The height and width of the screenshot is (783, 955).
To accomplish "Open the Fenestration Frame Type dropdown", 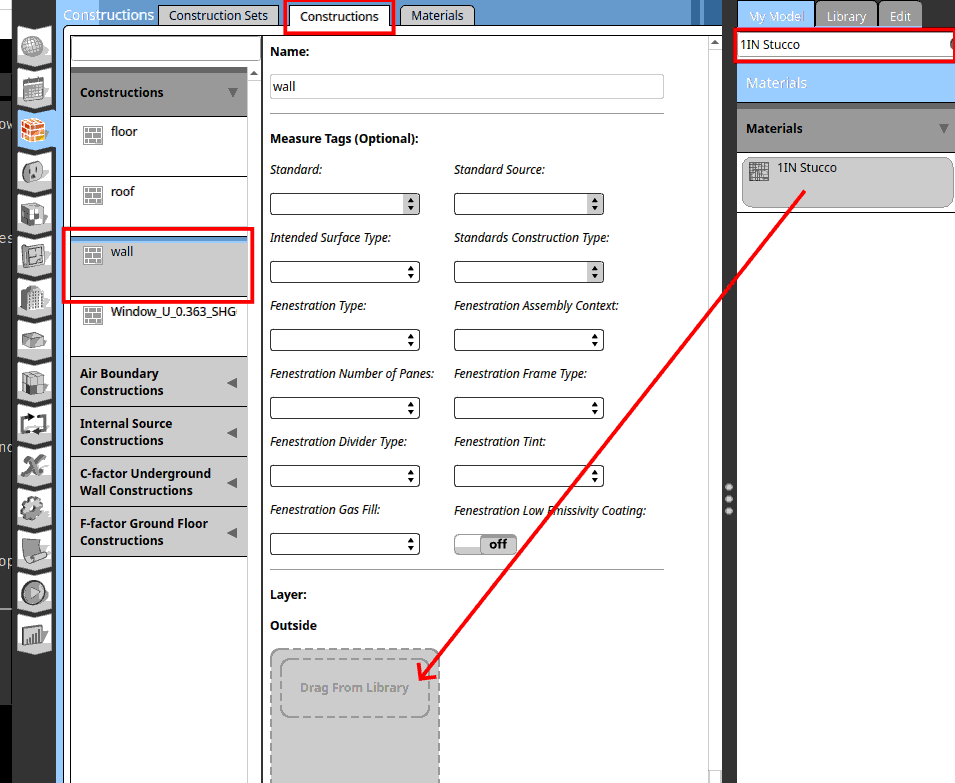I will [x=528, y=408].
